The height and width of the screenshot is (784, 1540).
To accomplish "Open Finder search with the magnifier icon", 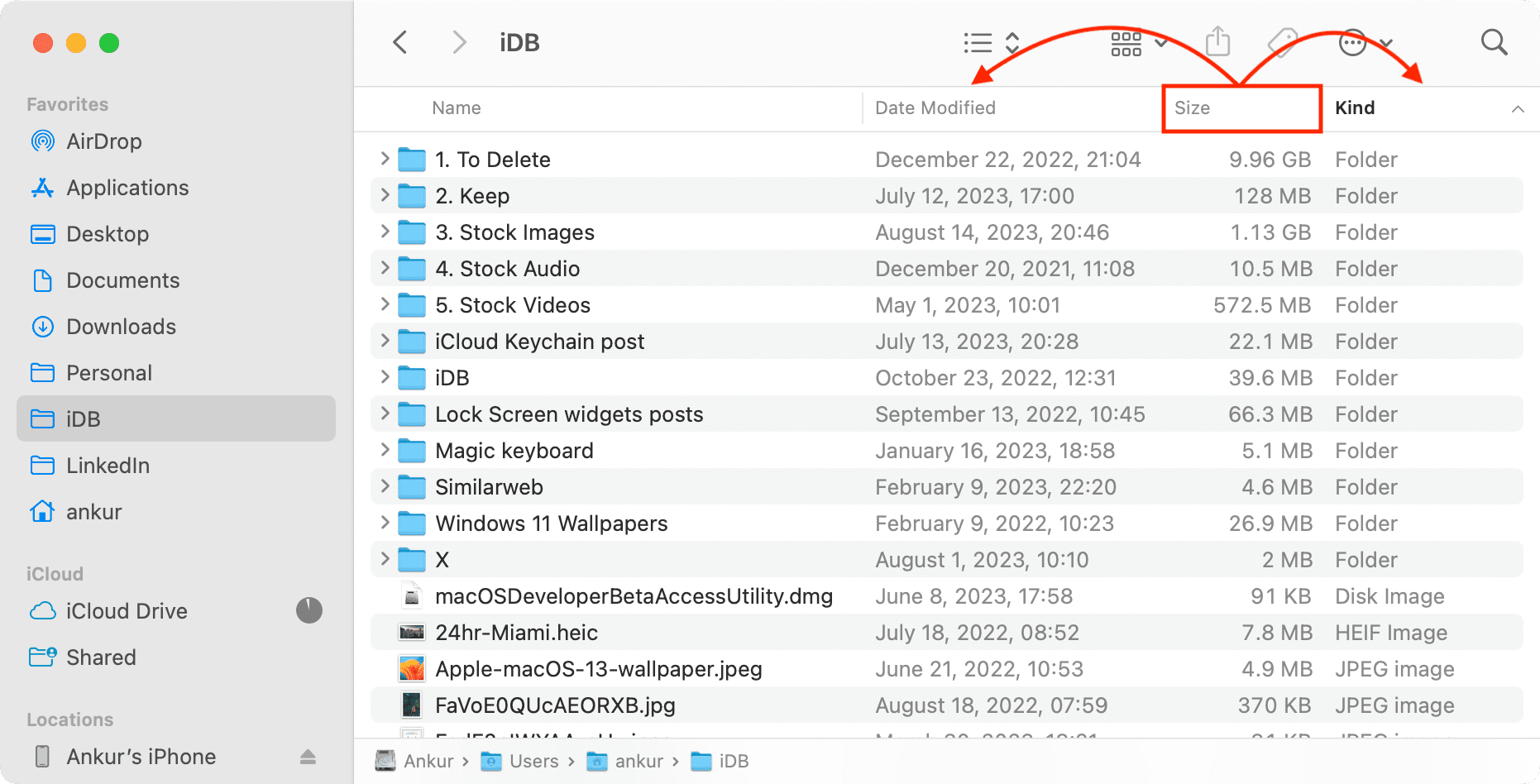I will tap(1494, 41).
